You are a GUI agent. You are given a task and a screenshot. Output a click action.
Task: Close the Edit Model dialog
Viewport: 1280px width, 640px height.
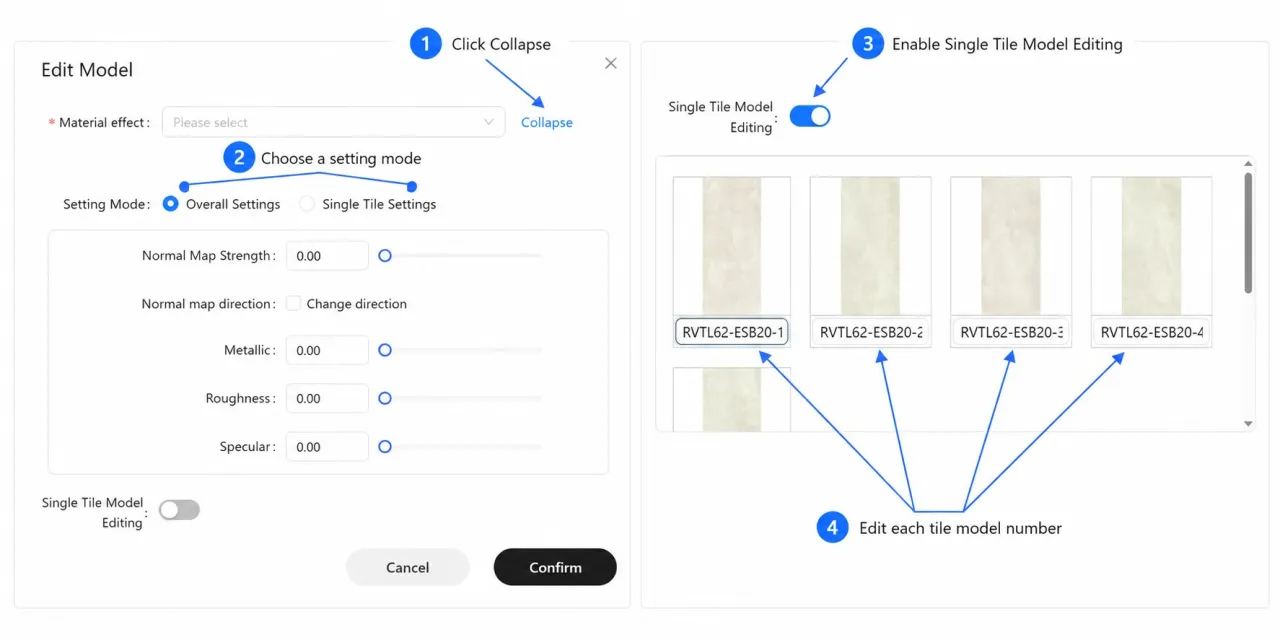[611, 63]
